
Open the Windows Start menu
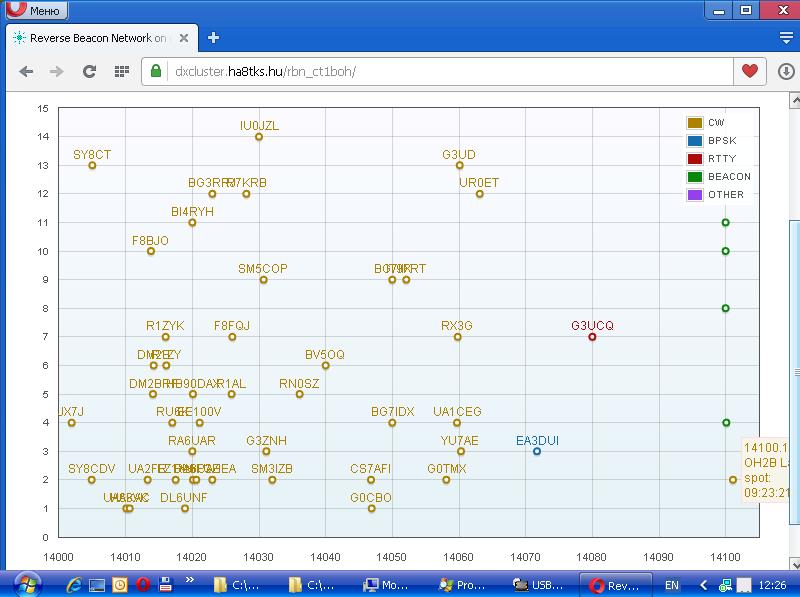[27, 584]
